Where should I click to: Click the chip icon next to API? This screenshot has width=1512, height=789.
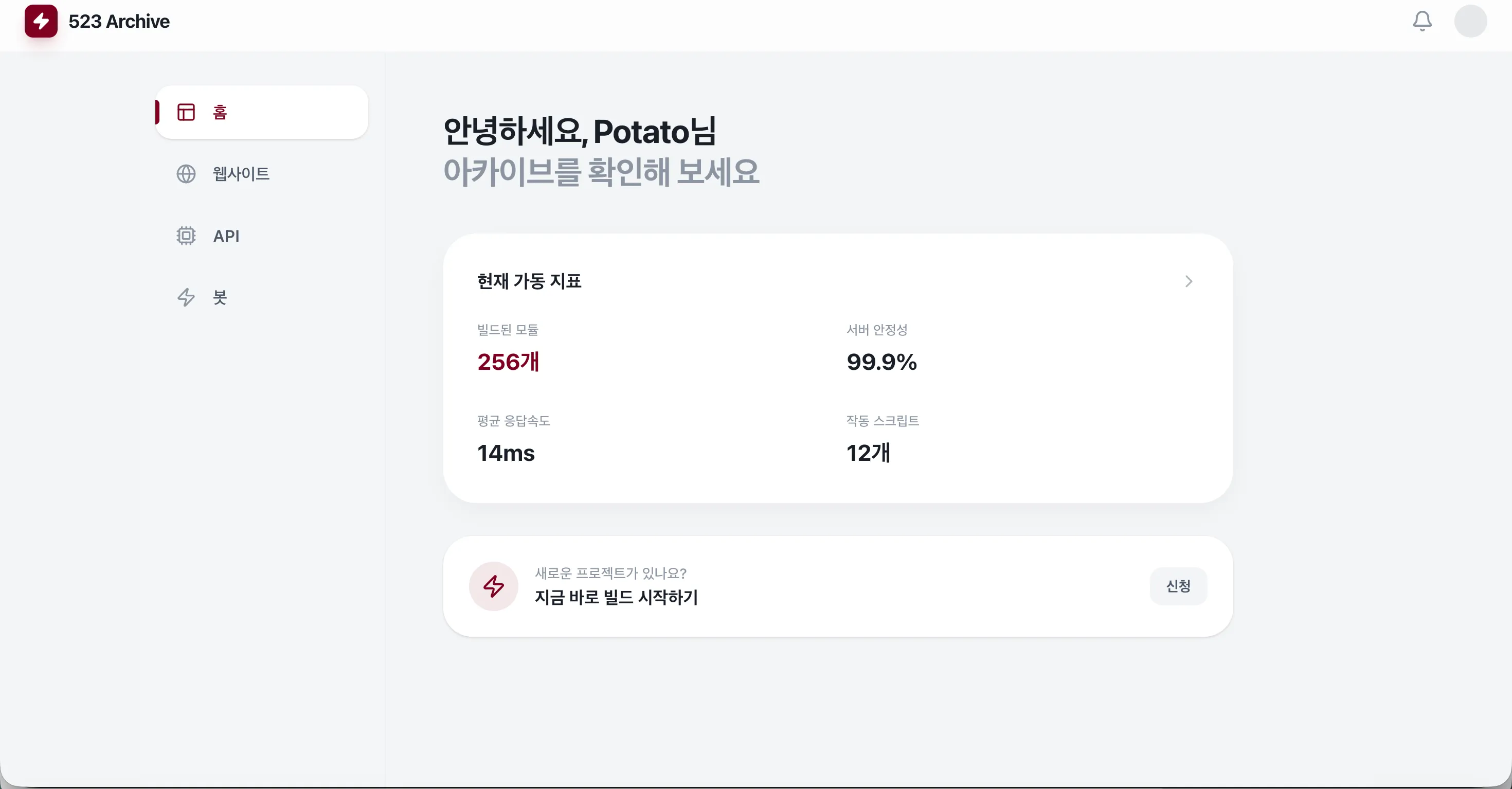point(186,236)
